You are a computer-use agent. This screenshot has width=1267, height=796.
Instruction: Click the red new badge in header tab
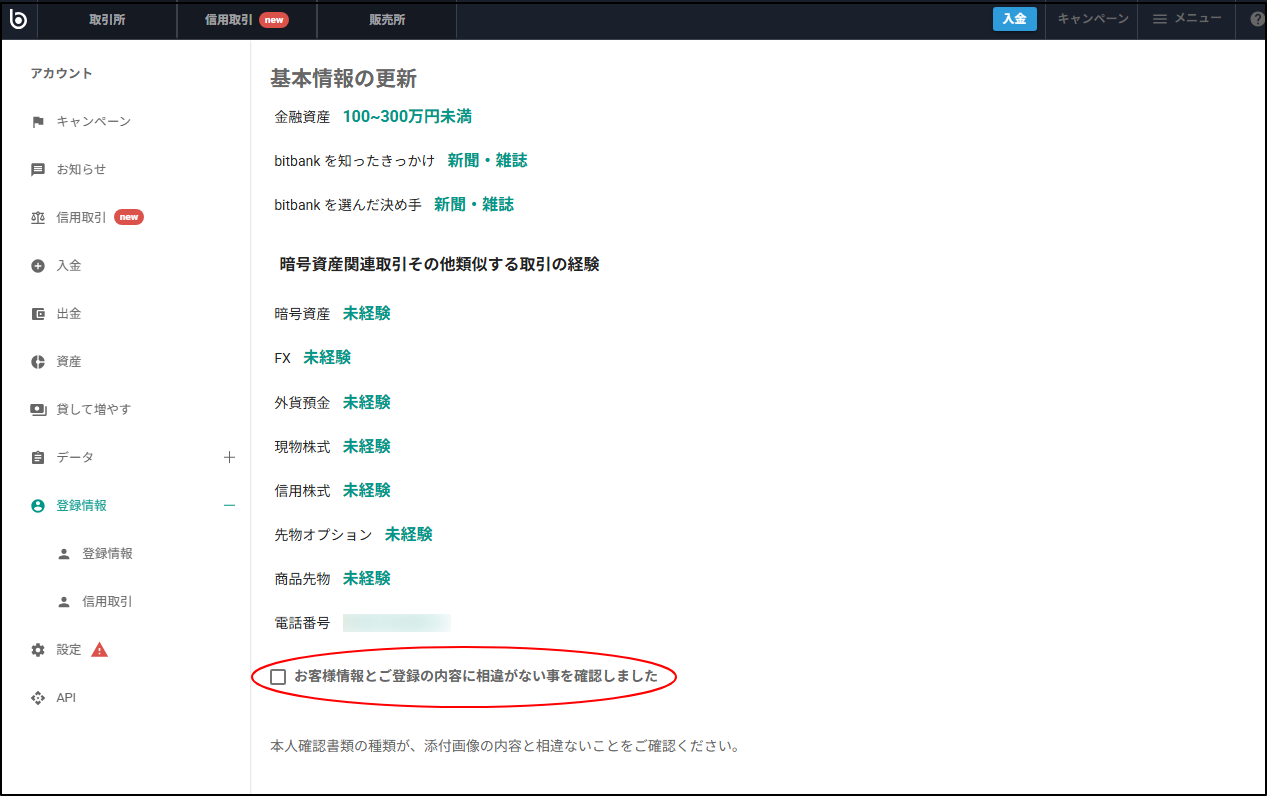pos(274,20)
